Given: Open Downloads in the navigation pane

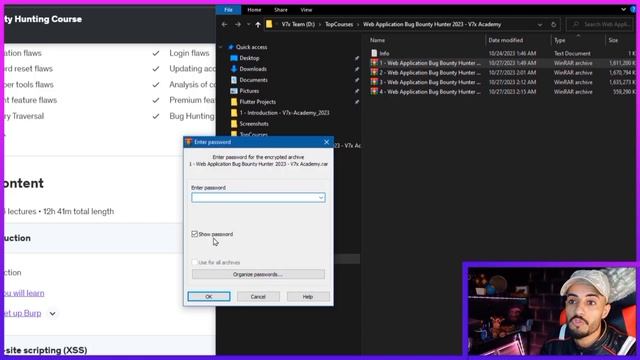Looking at the screenshot, I should 253,69.
